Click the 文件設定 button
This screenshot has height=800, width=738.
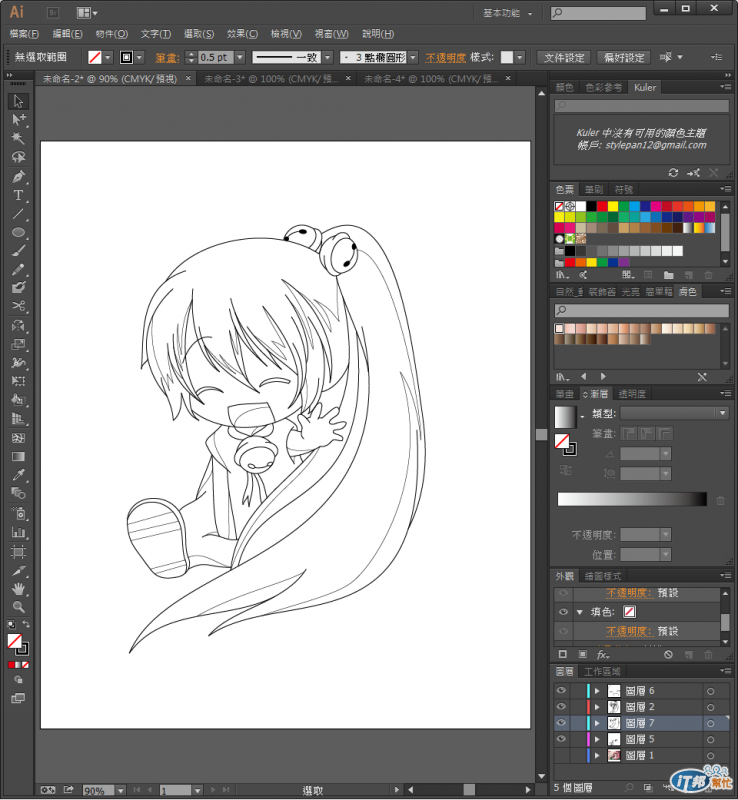coord(564,58)
